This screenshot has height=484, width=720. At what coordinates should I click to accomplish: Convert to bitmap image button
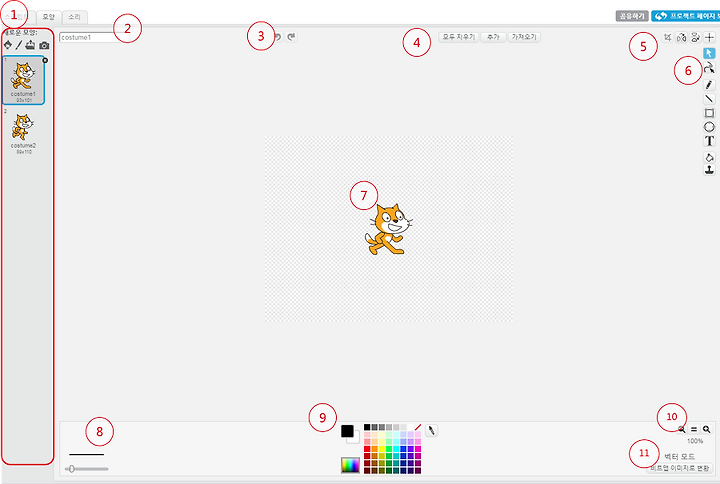point(680,468)
